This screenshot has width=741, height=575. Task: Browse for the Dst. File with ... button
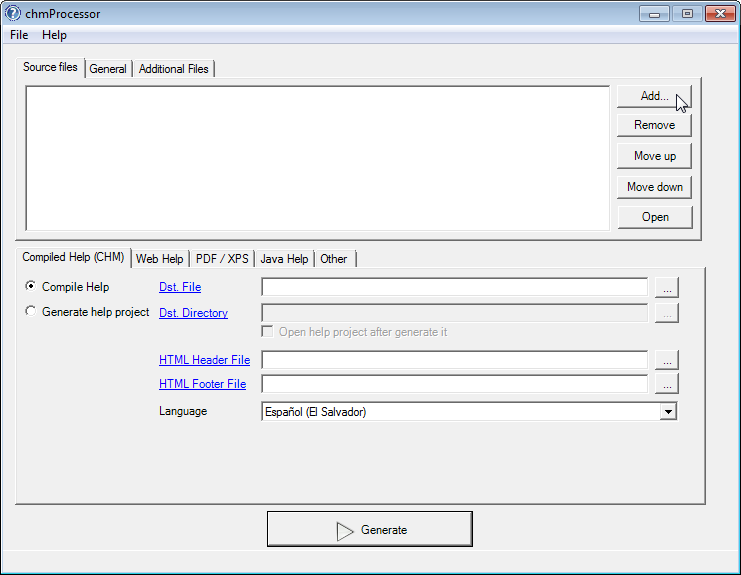click(667, 288)
